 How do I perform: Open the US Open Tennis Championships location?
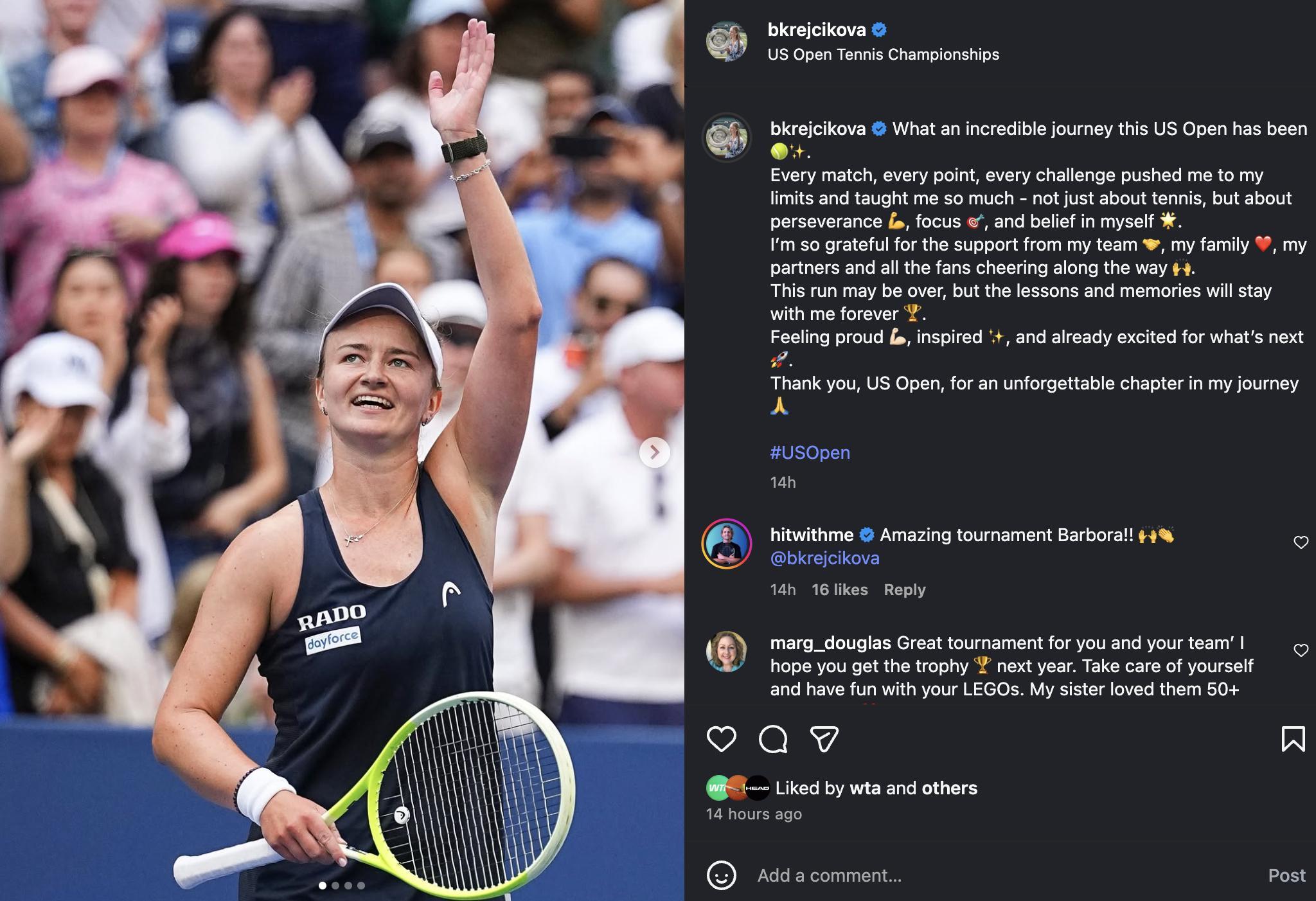(x=883, y=55)
